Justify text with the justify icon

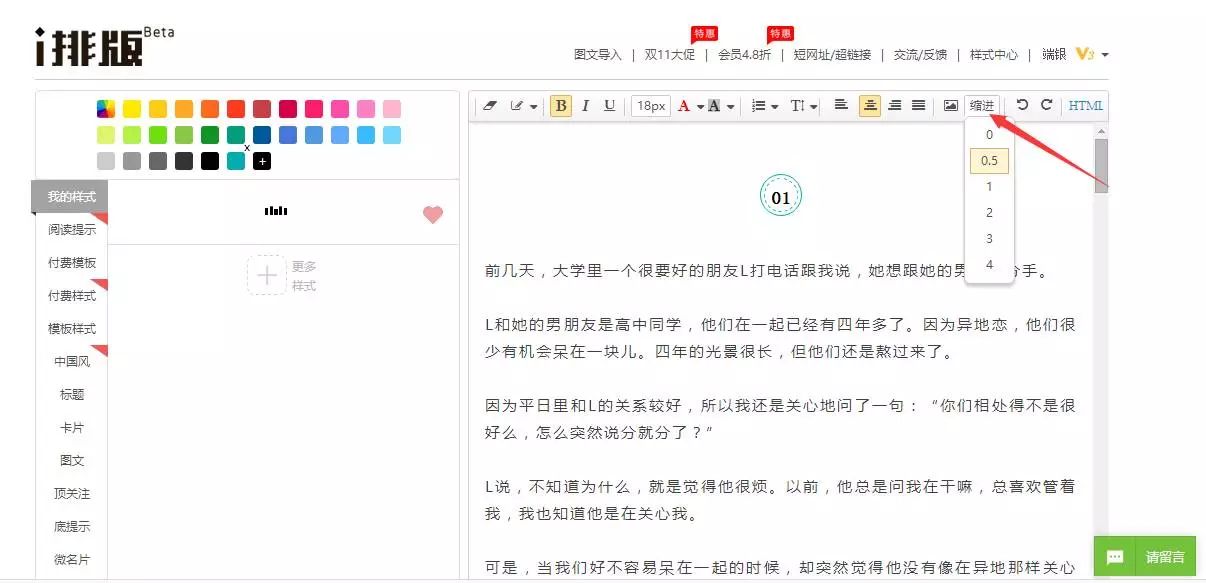pos(918,105)
